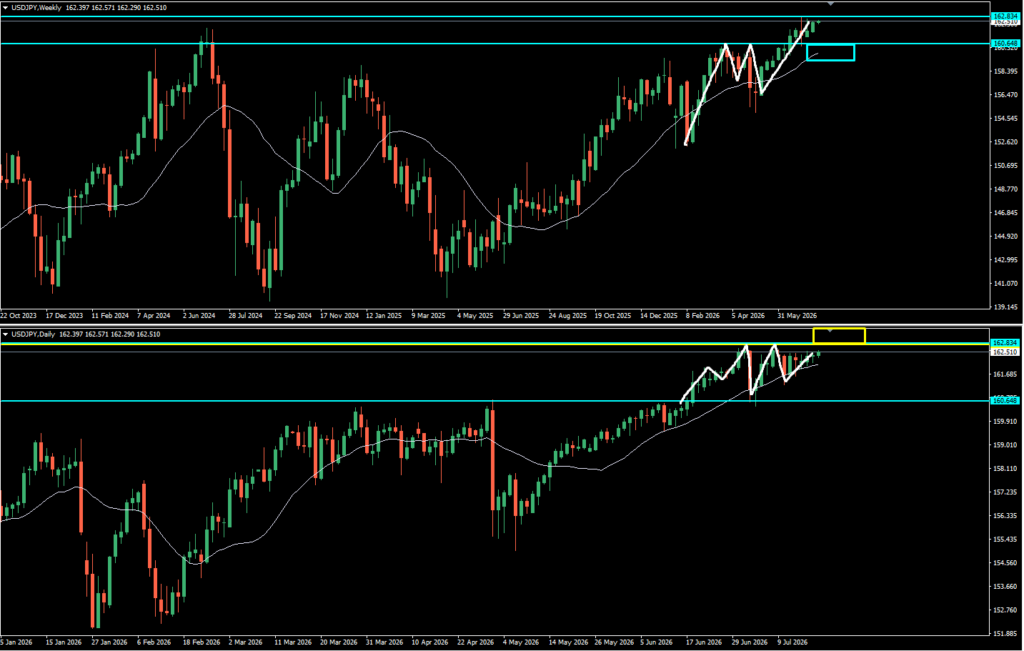Select the 162.834 price label in Weekly chart
This screenshot has width=1024, height=651.
tap(1005, 16)
